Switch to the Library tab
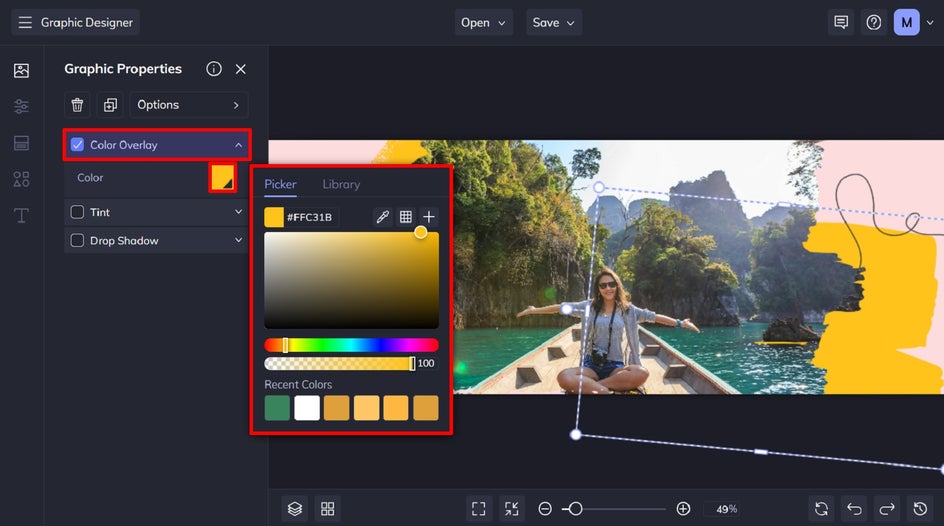944x526 pixels. click(341, 184)
